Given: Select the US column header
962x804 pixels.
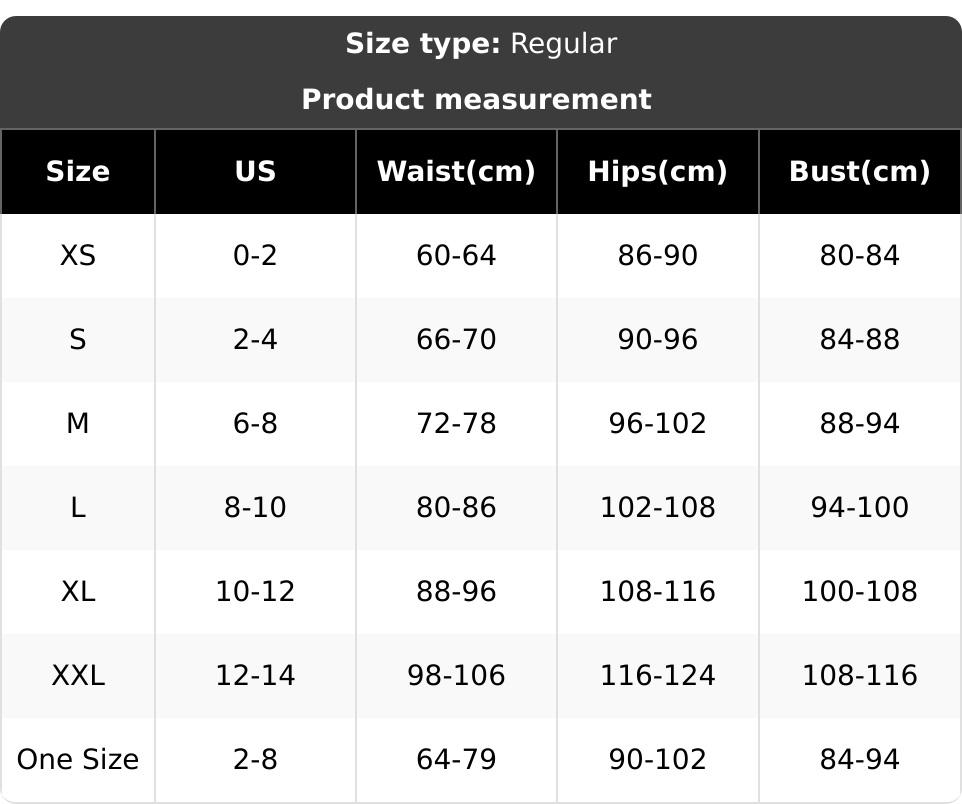Looking at the screenshot, I should point(255,172).
